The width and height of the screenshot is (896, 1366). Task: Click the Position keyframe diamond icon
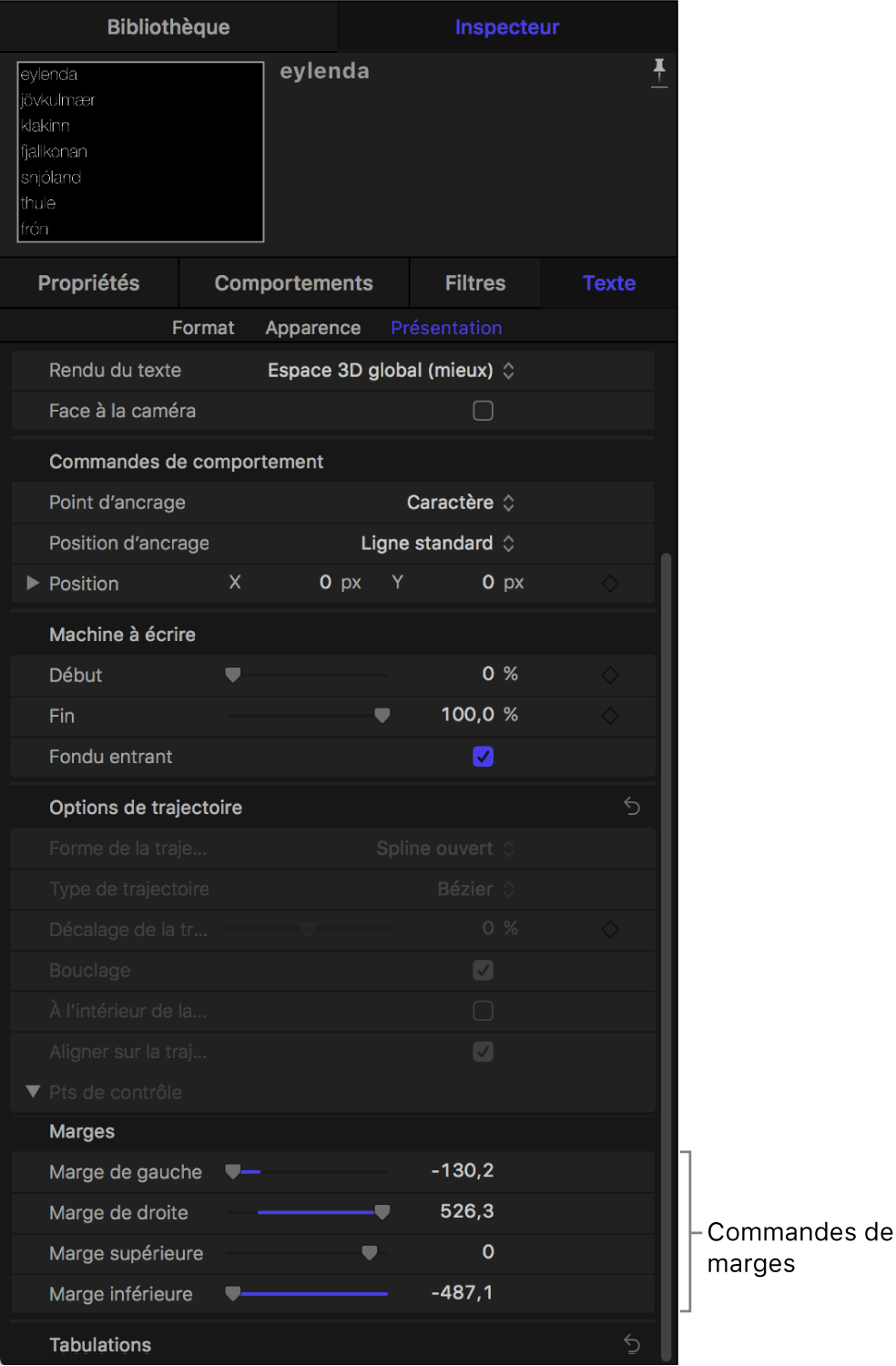610,584
